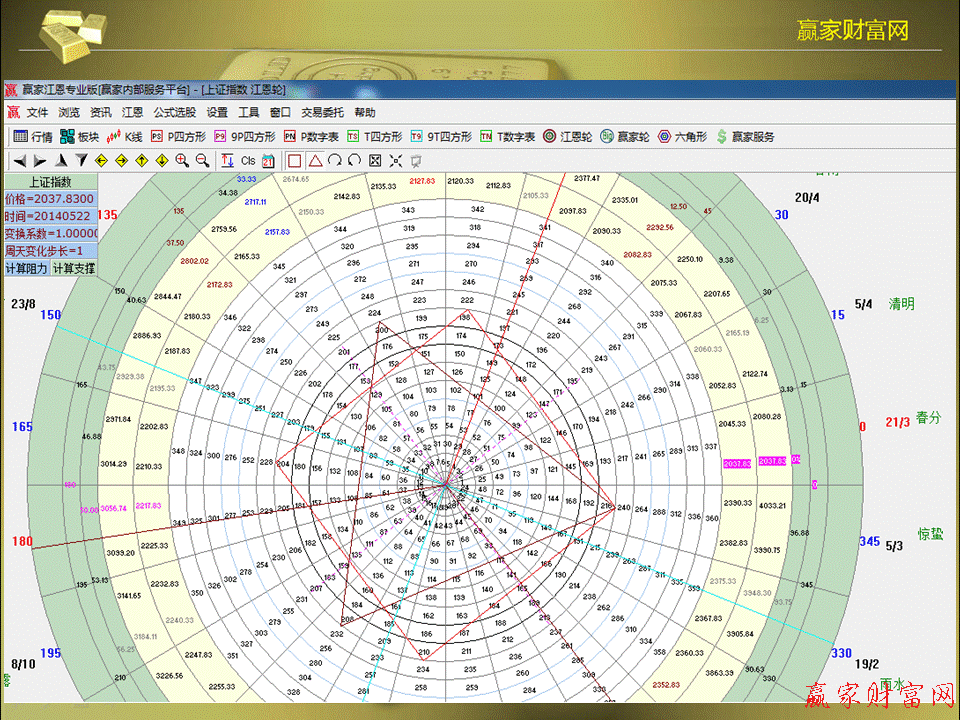The height and width of the screenshot is (720, 960).
Task: Click the Cls clear button in toolbar
Action: point(248,161)
